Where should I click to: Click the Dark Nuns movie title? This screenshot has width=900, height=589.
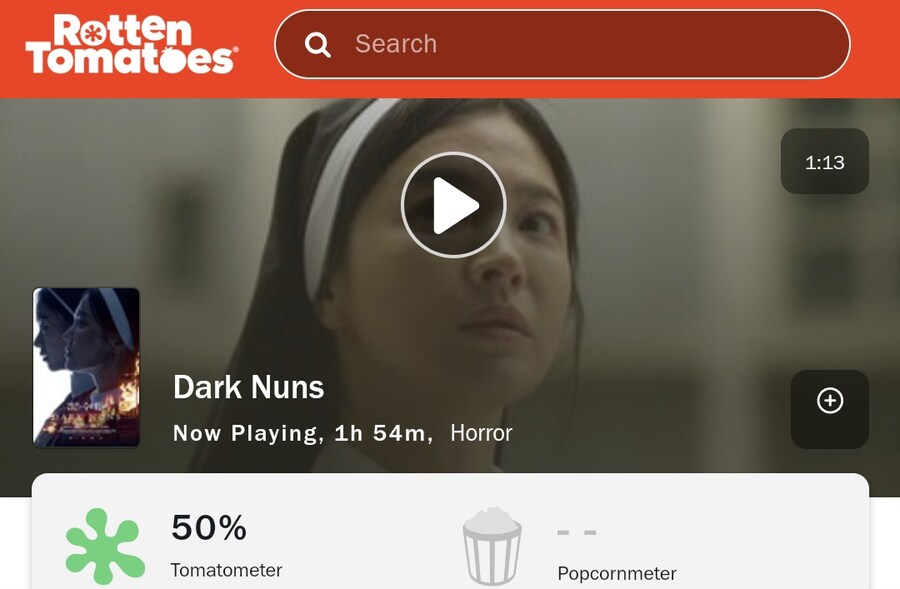[x=249, y=387]
